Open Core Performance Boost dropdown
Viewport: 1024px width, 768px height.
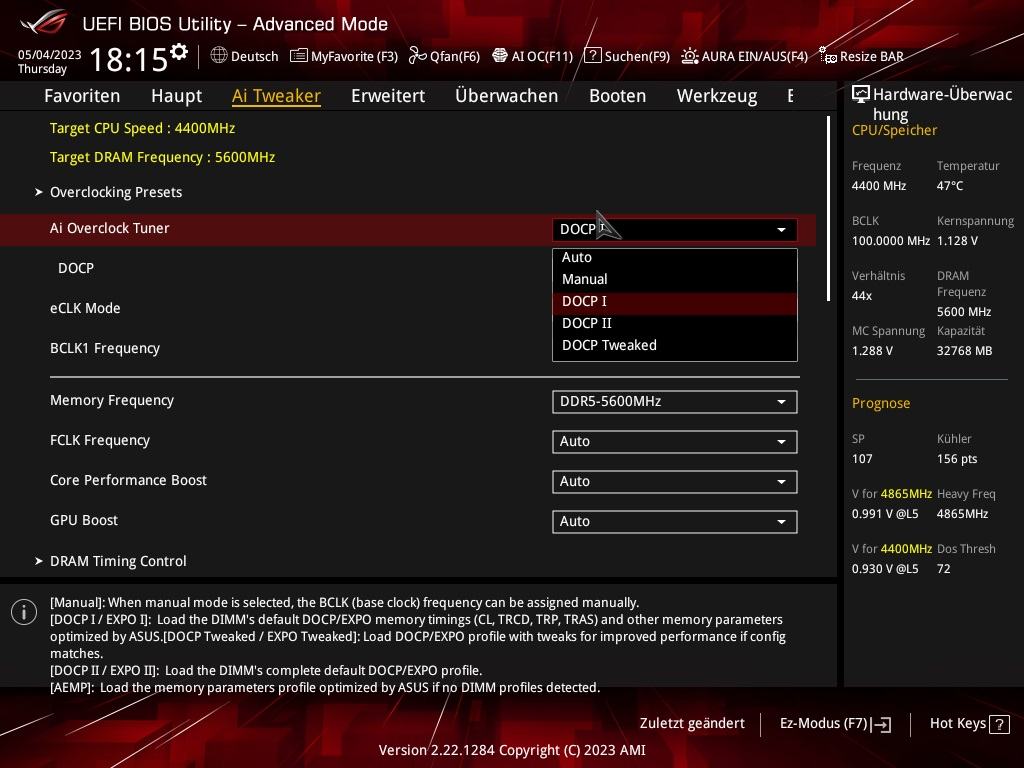click(675, 481)
